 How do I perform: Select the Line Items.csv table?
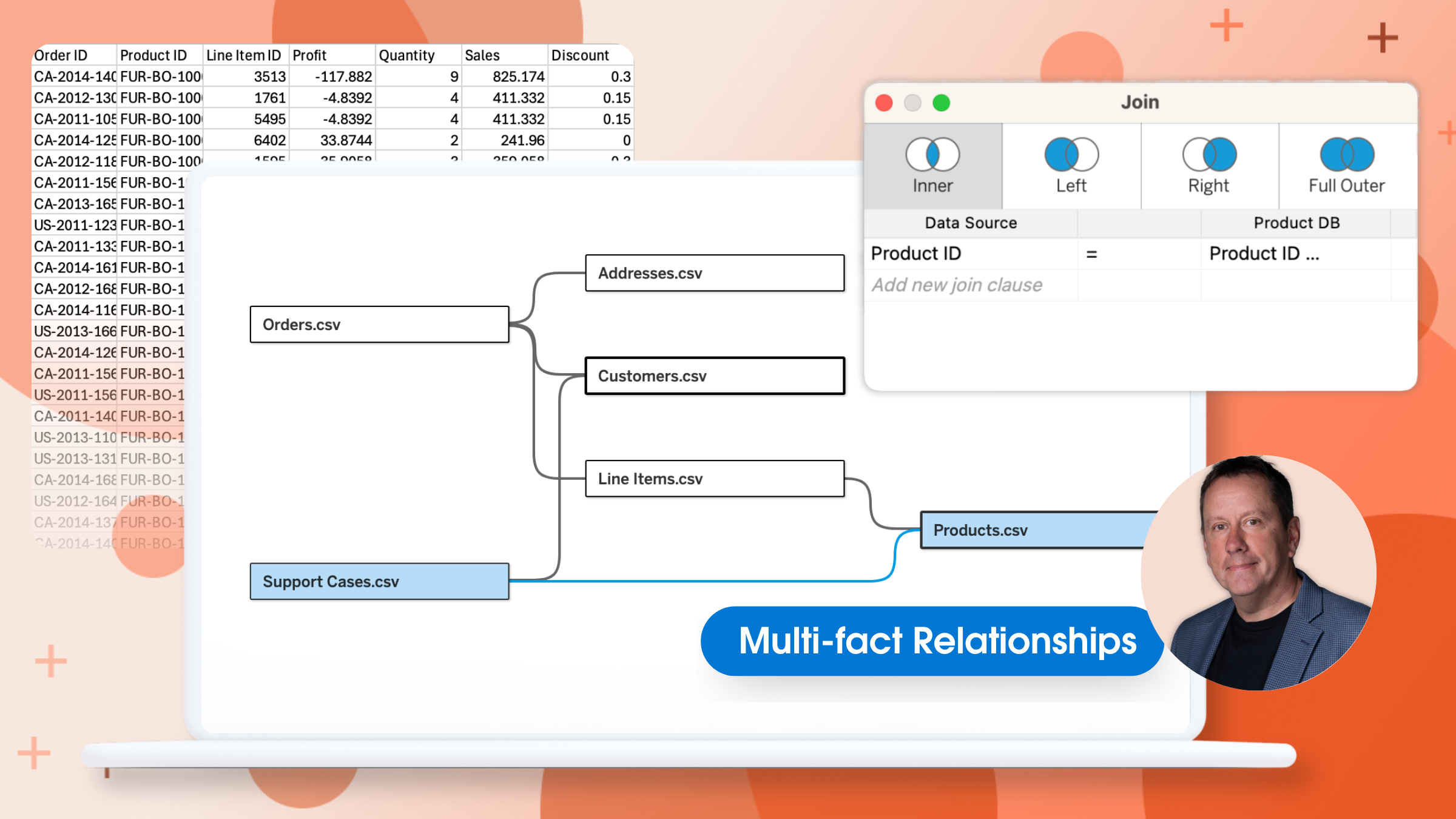tap(714, 479)
